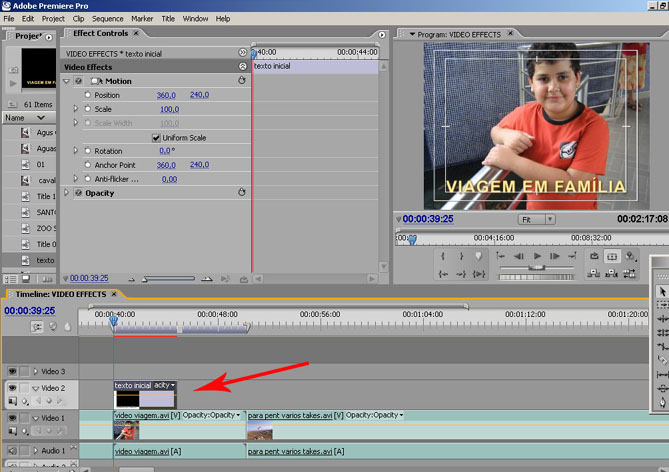The image size is (669, 472).
Task: Uncheck the Uniform Scale checkbox
Action: pos(155,137)
